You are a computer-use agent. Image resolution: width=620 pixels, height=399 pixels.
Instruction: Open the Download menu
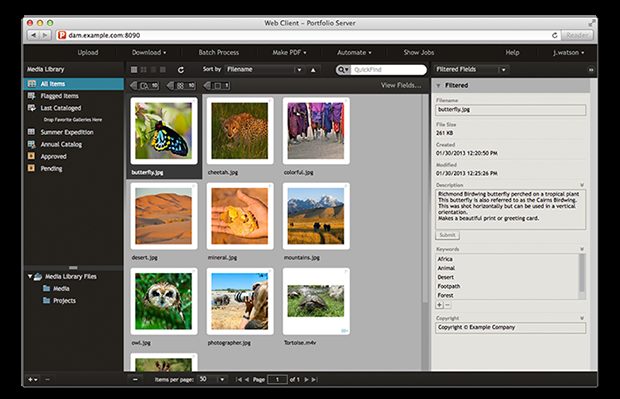pos(149,53)
